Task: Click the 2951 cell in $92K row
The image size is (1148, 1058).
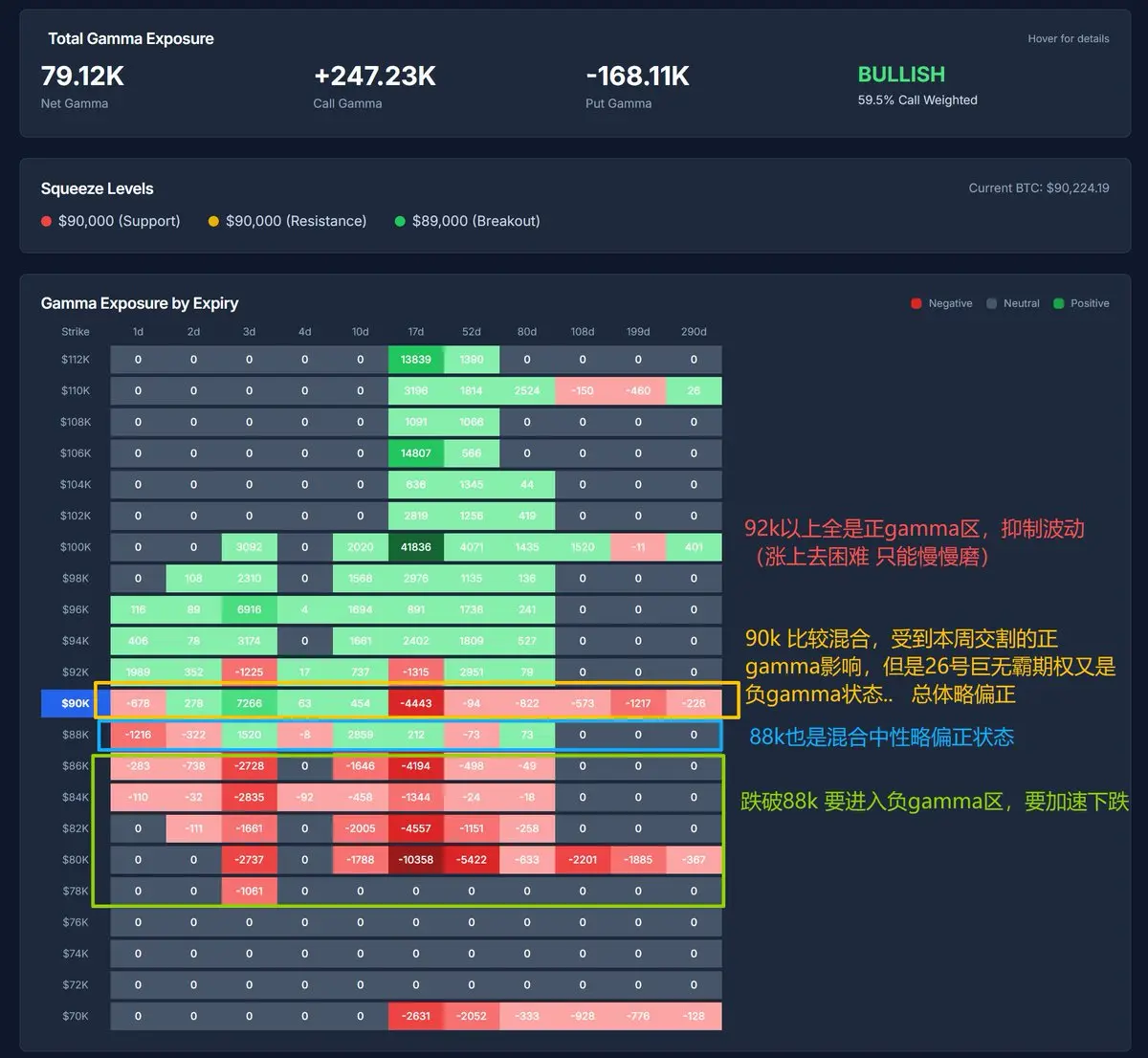Action: tap(472, 672)
